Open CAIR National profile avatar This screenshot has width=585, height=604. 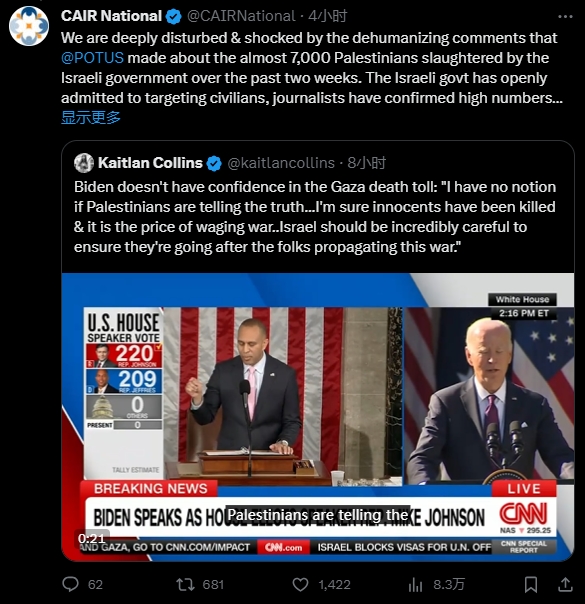tap(29, 26)
